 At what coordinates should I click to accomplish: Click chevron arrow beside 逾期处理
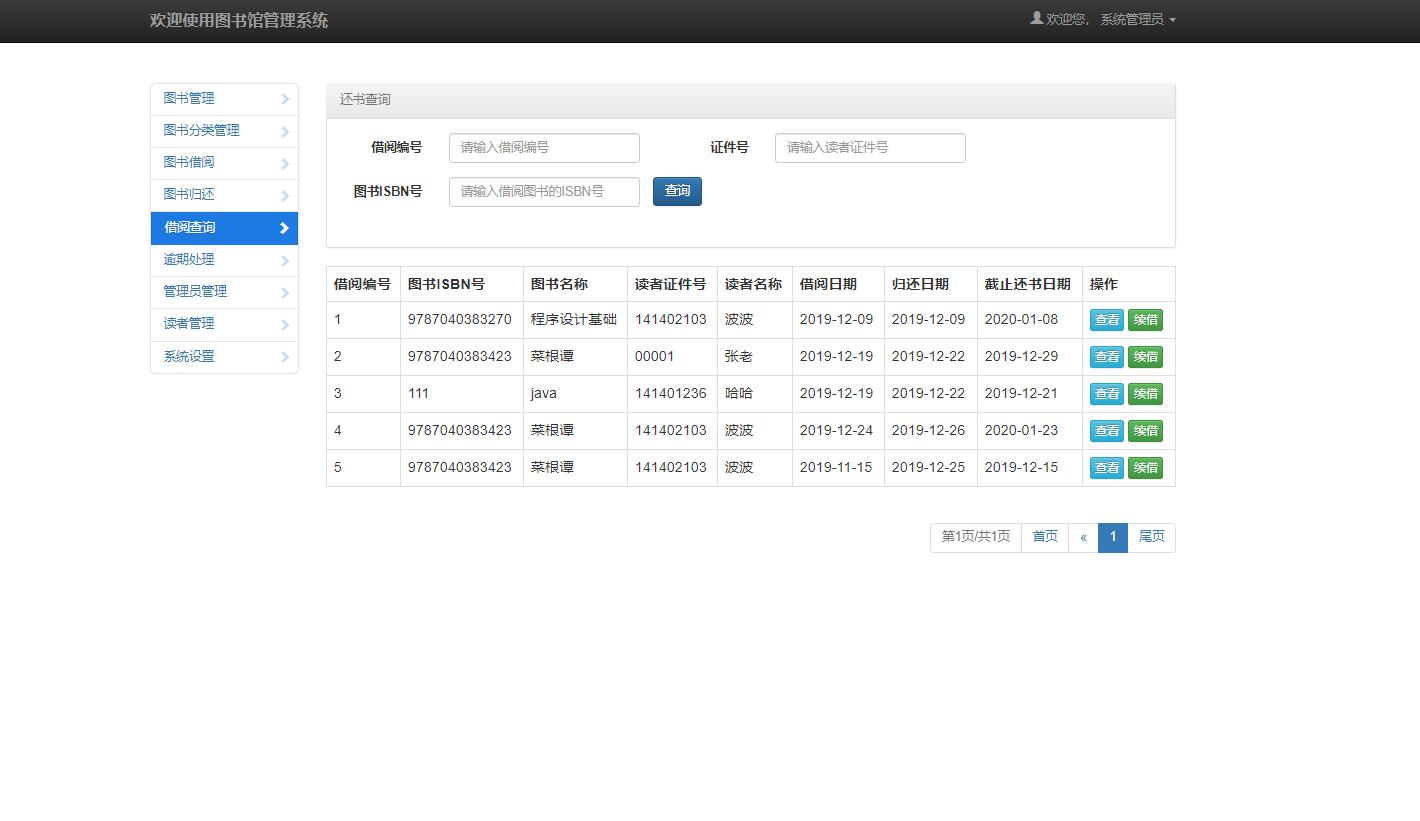284,260
